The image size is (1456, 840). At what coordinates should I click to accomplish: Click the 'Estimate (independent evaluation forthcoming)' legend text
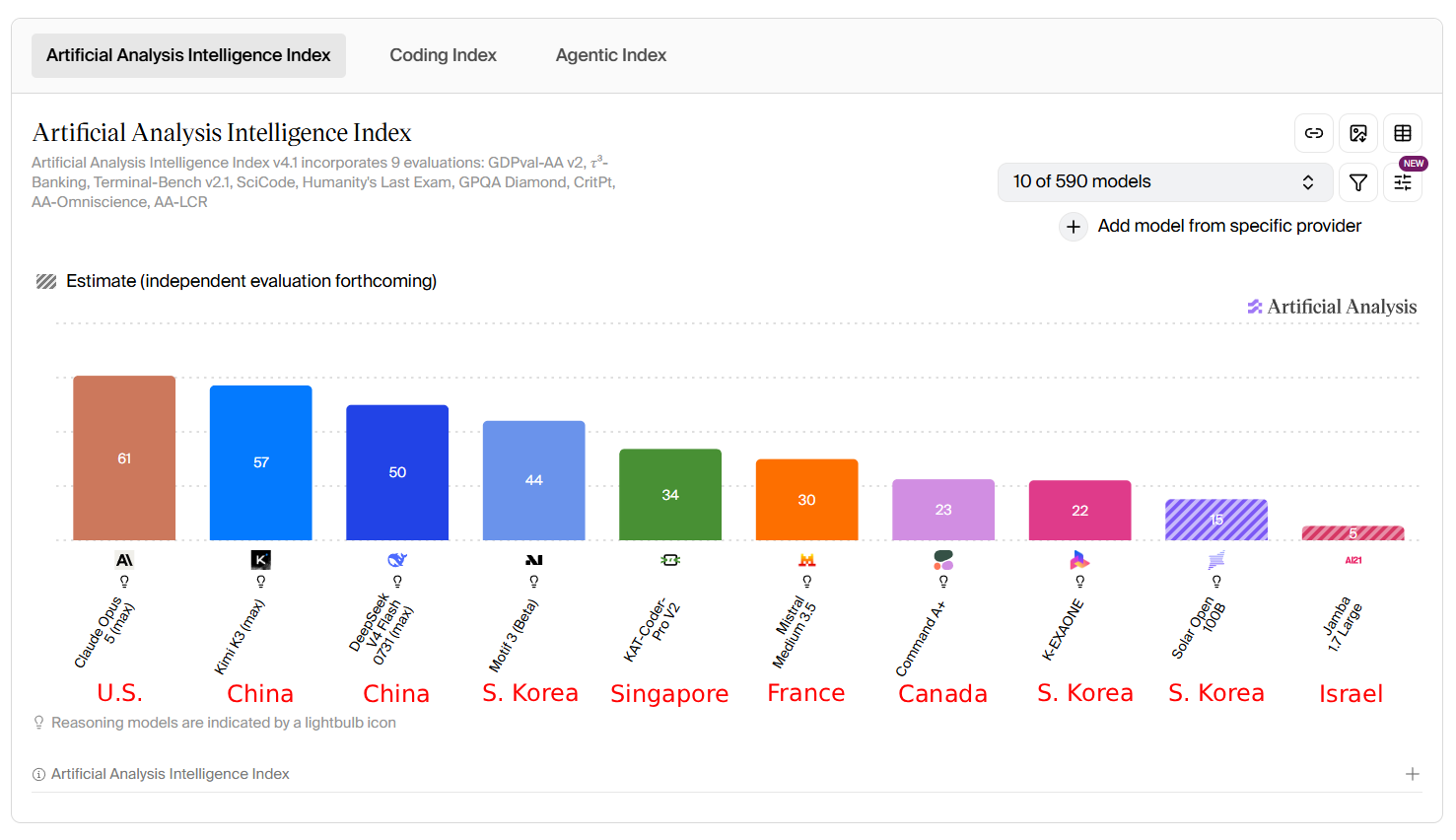[251, 282]
